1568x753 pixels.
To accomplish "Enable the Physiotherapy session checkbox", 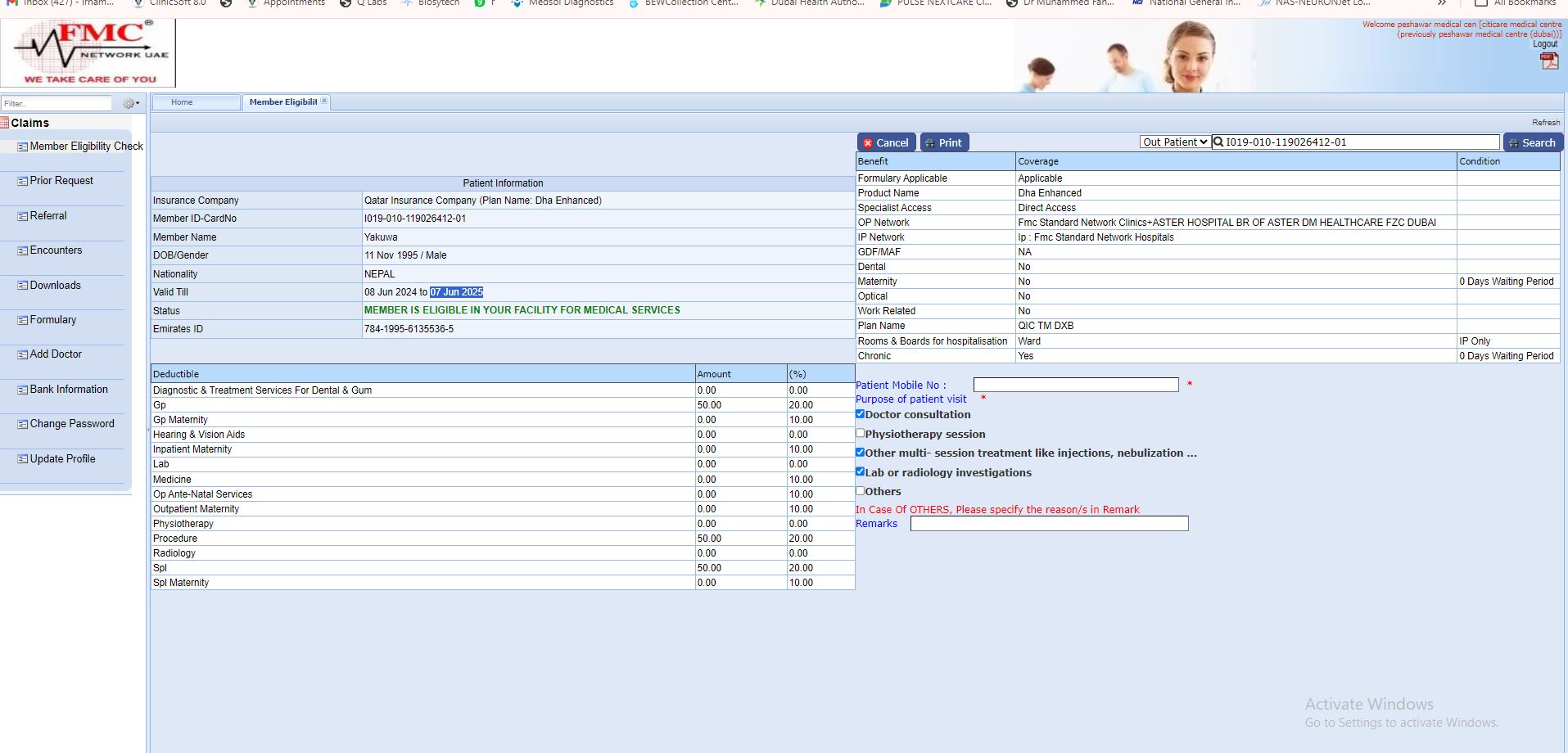I will [860, 433].
